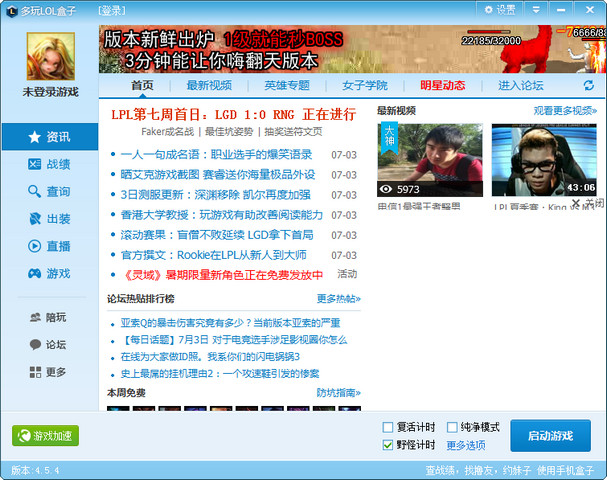
Task: Open the 直播 live stream section
Action: coord(50,246)
